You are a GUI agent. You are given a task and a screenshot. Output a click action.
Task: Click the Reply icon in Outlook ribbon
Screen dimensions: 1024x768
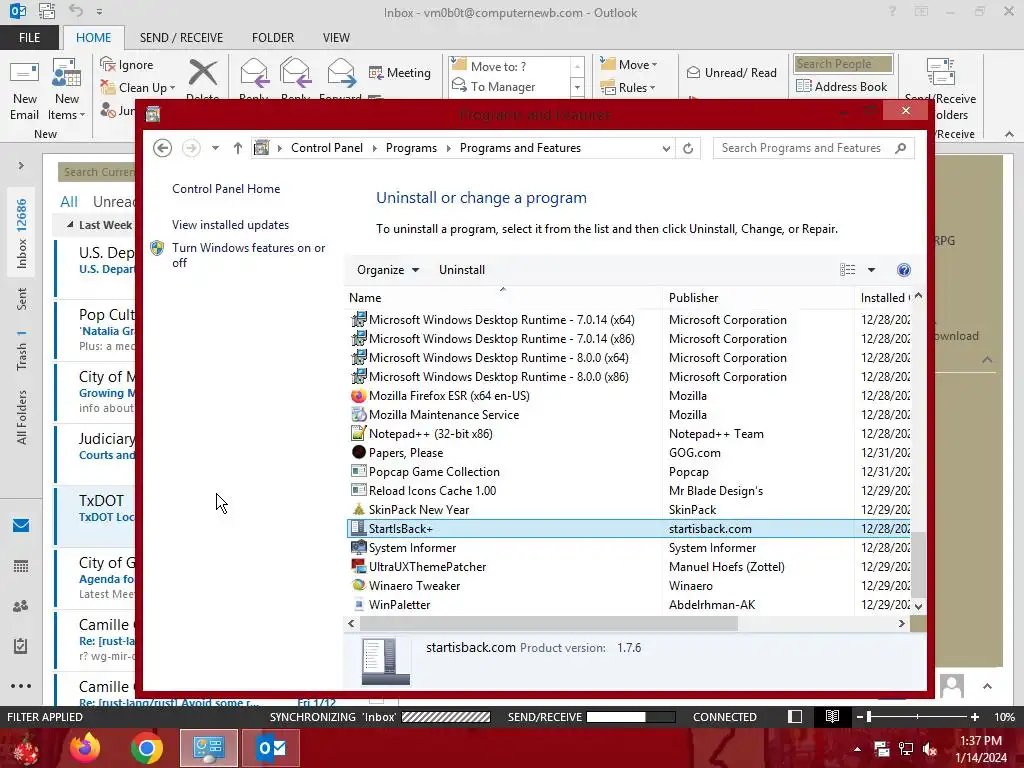point(254,72)
